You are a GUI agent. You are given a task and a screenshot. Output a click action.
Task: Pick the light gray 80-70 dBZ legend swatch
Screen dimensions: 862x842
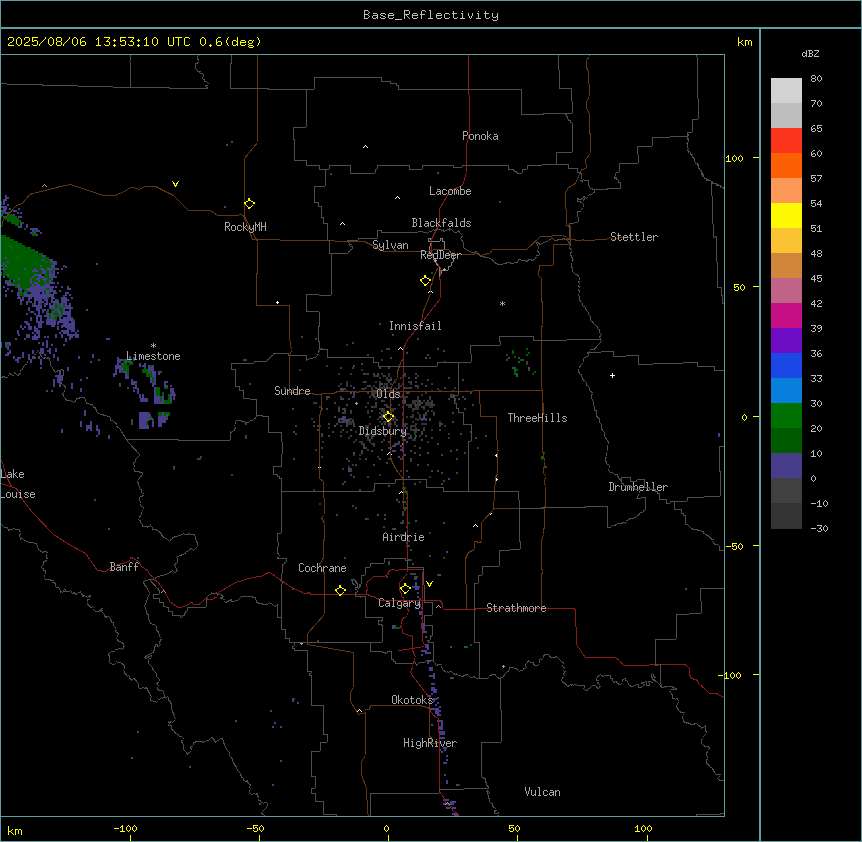click(786, 91)
